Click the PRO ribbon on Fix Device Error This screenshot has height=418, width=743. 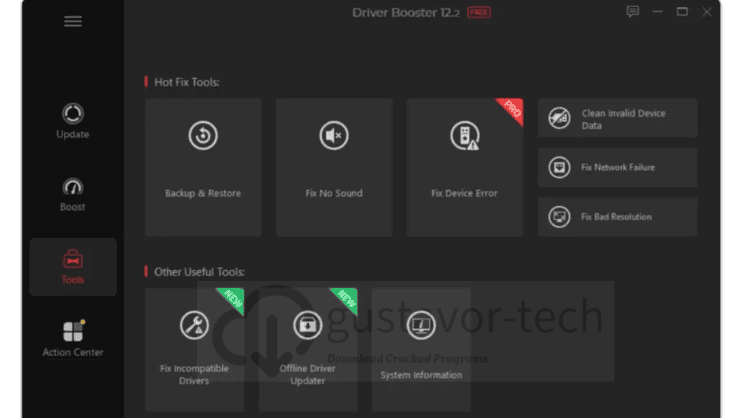tap(512, 109)
